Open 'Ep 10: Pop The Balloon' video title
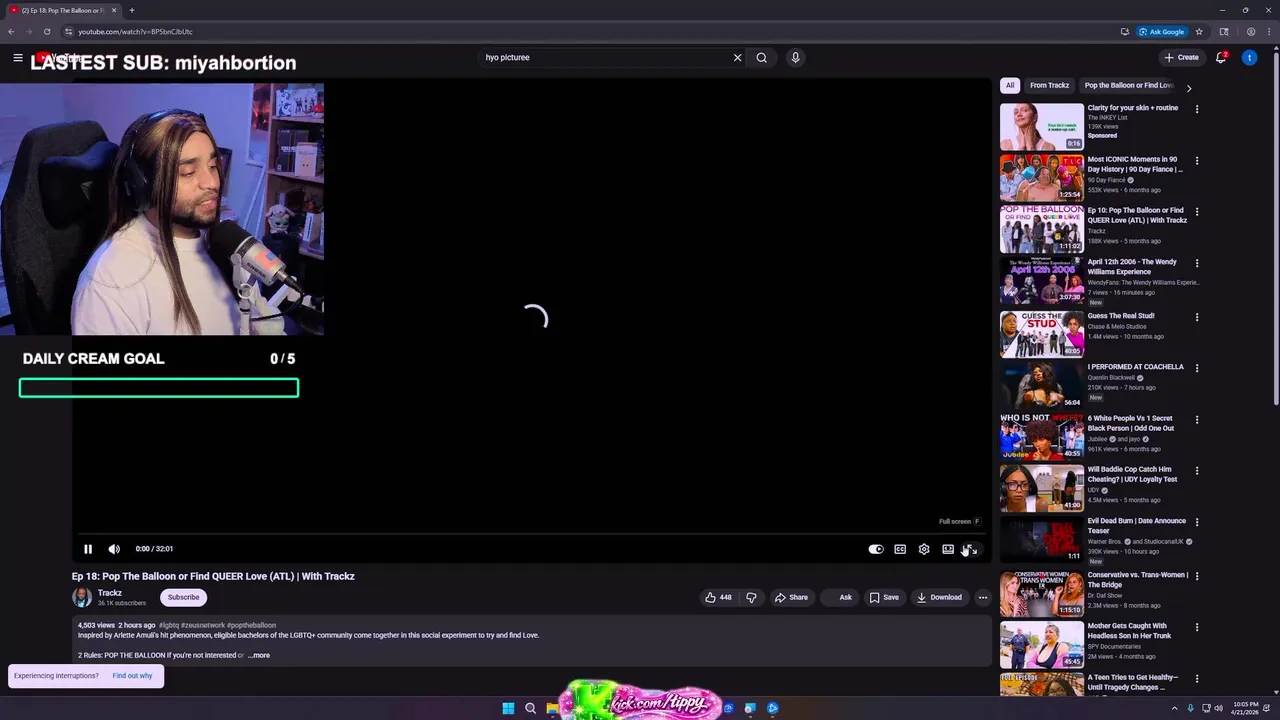1280x720 pixels. pyautogui.click(x=1137, y=215)
